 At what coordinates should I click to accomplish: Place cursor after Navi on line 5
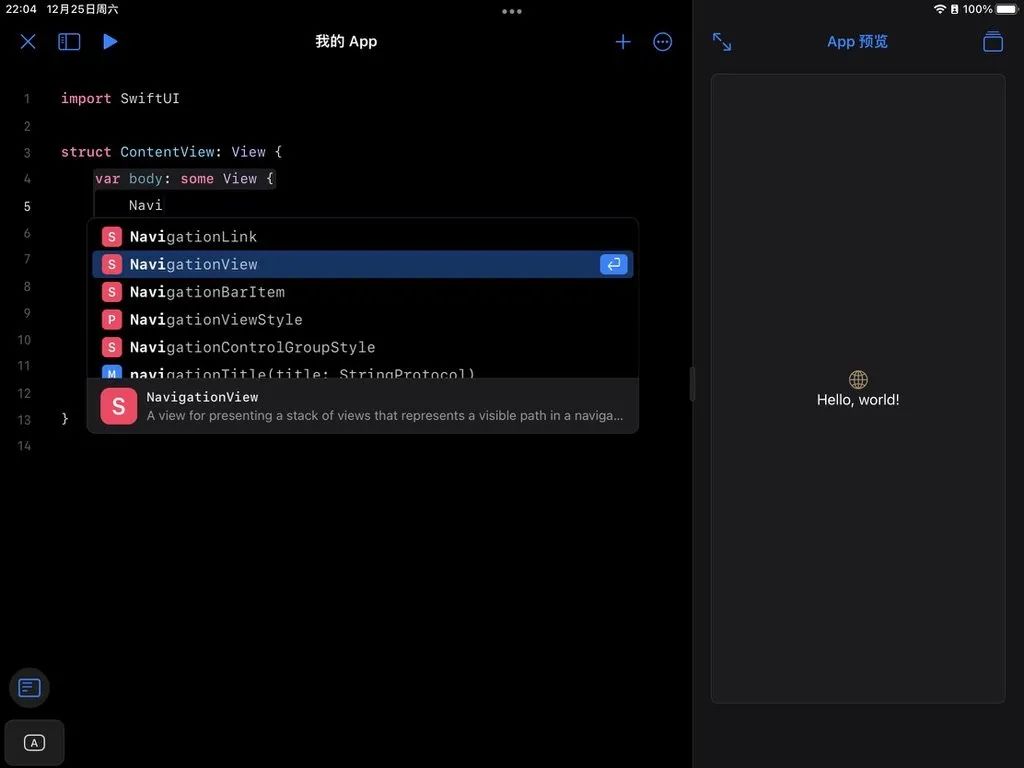click(163, 206)
